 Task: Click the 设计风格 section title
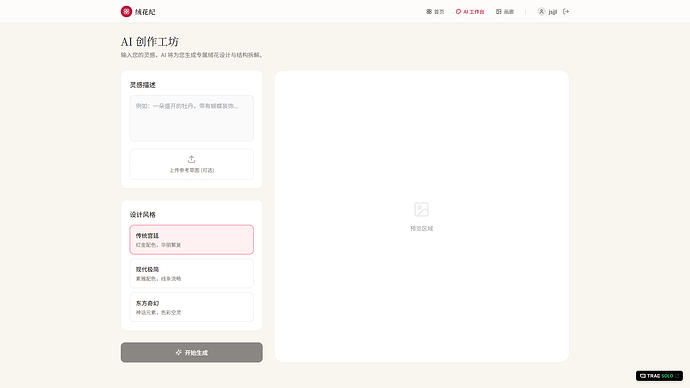143,215
